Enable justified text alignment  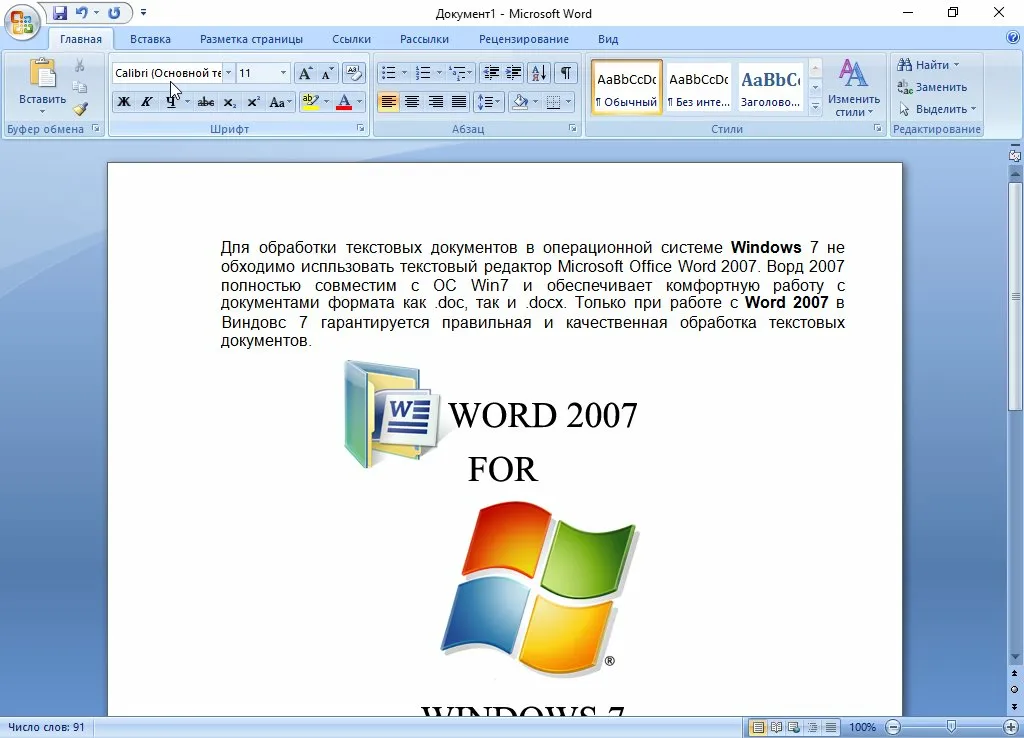(x=459, y=102)
